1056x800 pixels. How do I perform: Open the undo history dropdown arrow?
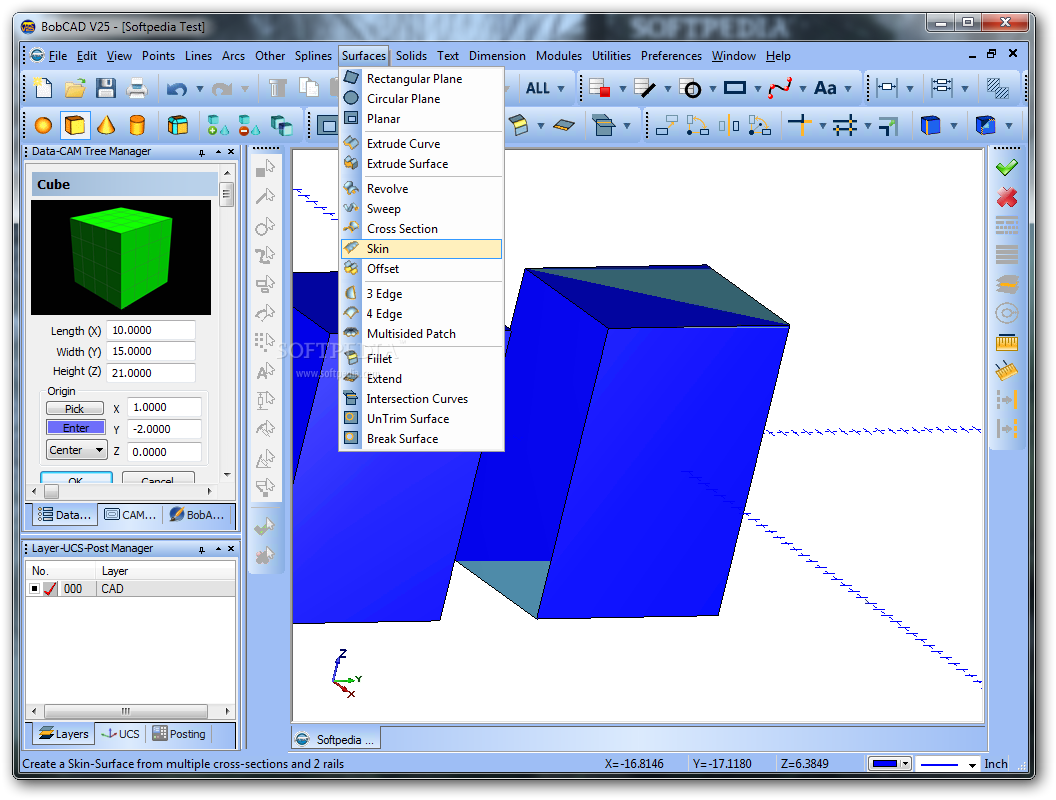(199, 89)
